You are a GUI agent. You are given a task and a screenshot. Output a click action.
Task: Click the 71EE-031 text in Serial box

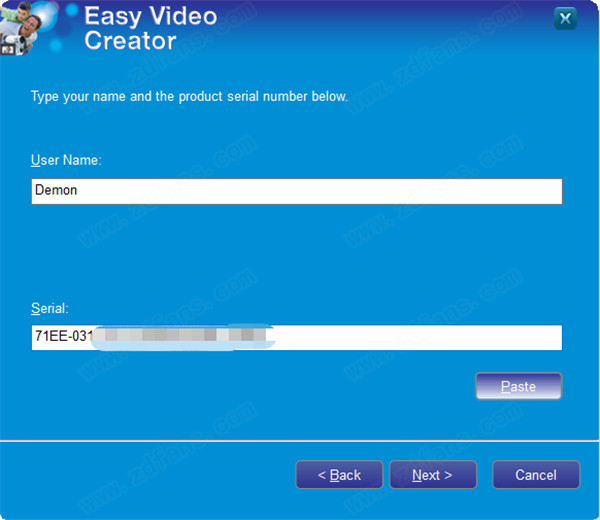(x=64, y=336)
